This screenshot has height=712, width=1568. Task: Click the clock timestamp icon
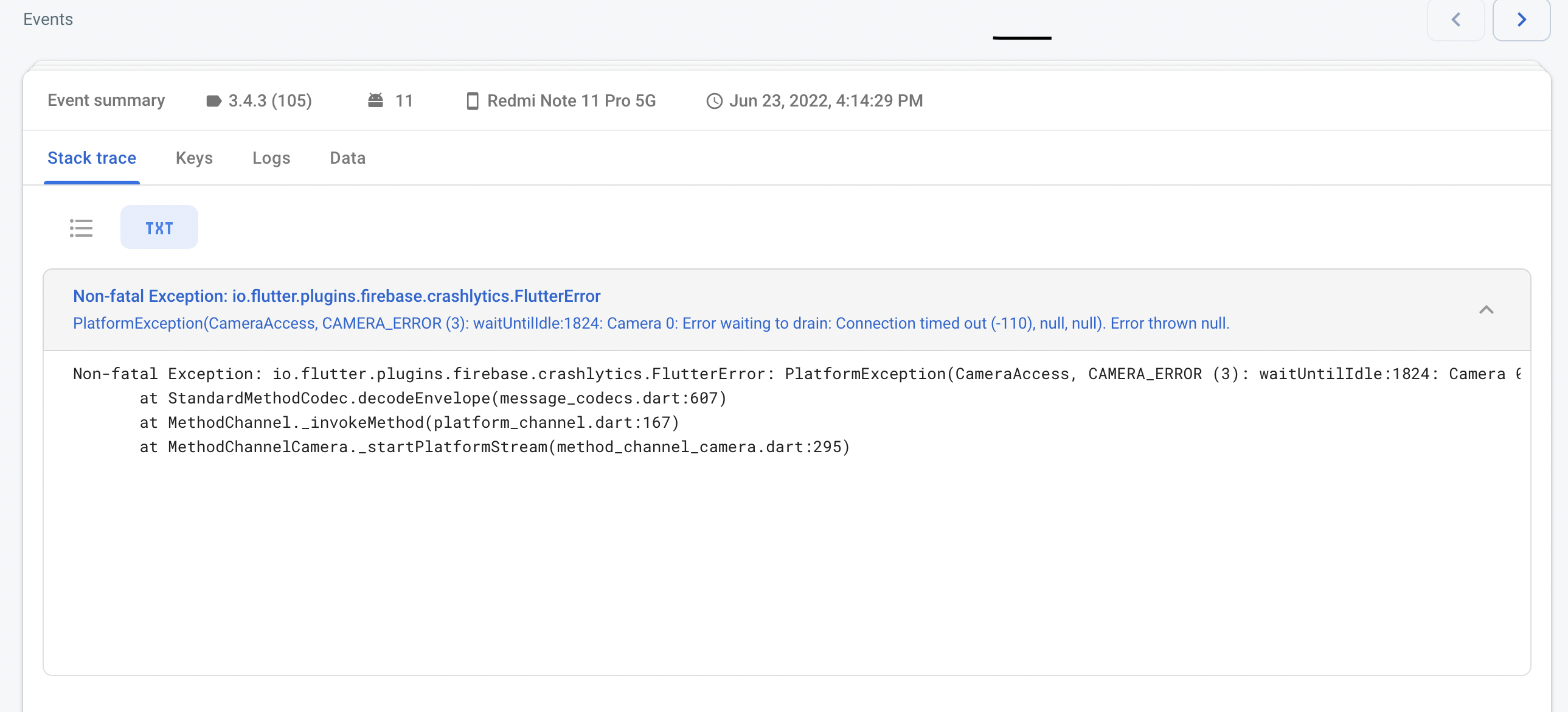click(714, 101)
